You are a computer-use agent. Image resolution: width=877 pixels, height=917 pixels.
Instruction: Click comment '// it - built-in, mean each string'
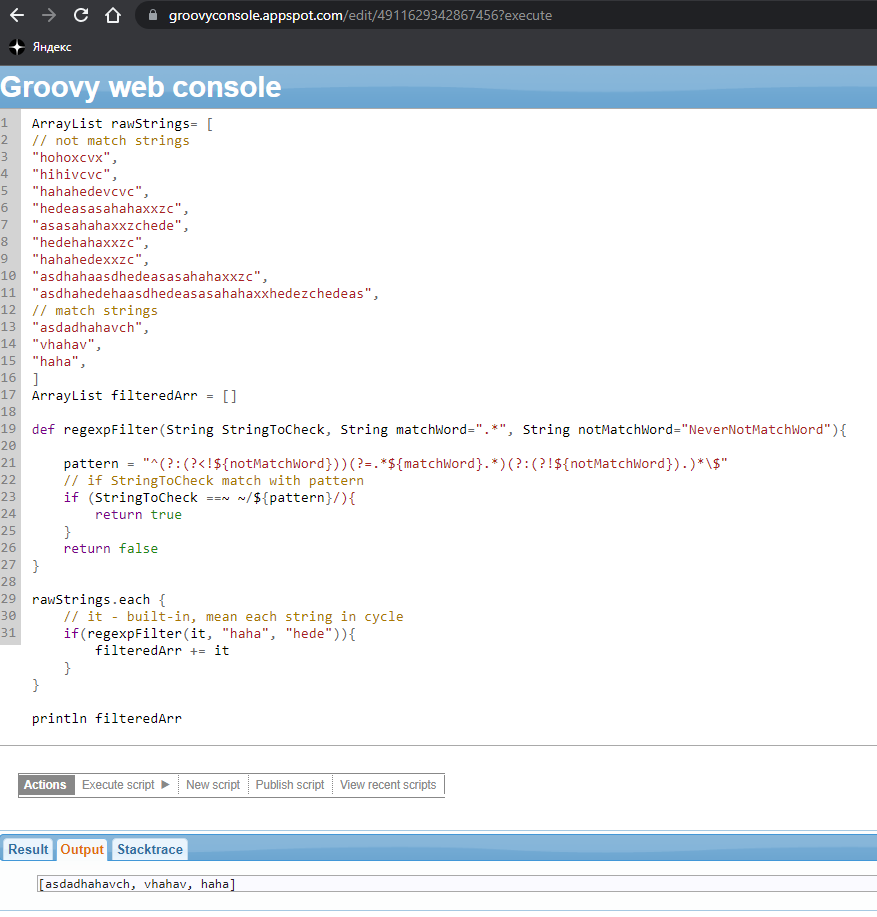[234, 616]
